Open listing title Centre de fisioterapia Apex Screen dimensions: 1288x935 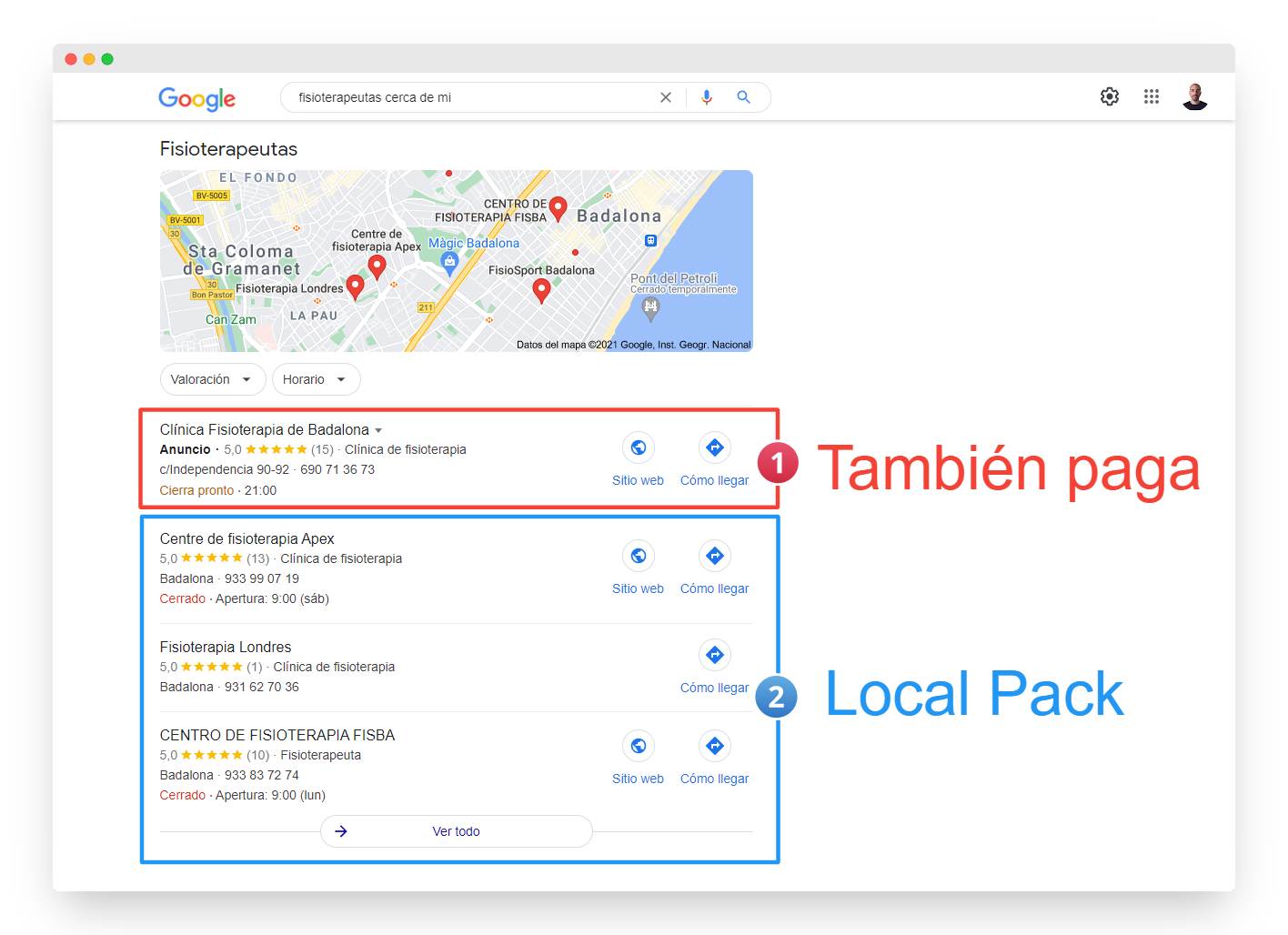(247, 538)
